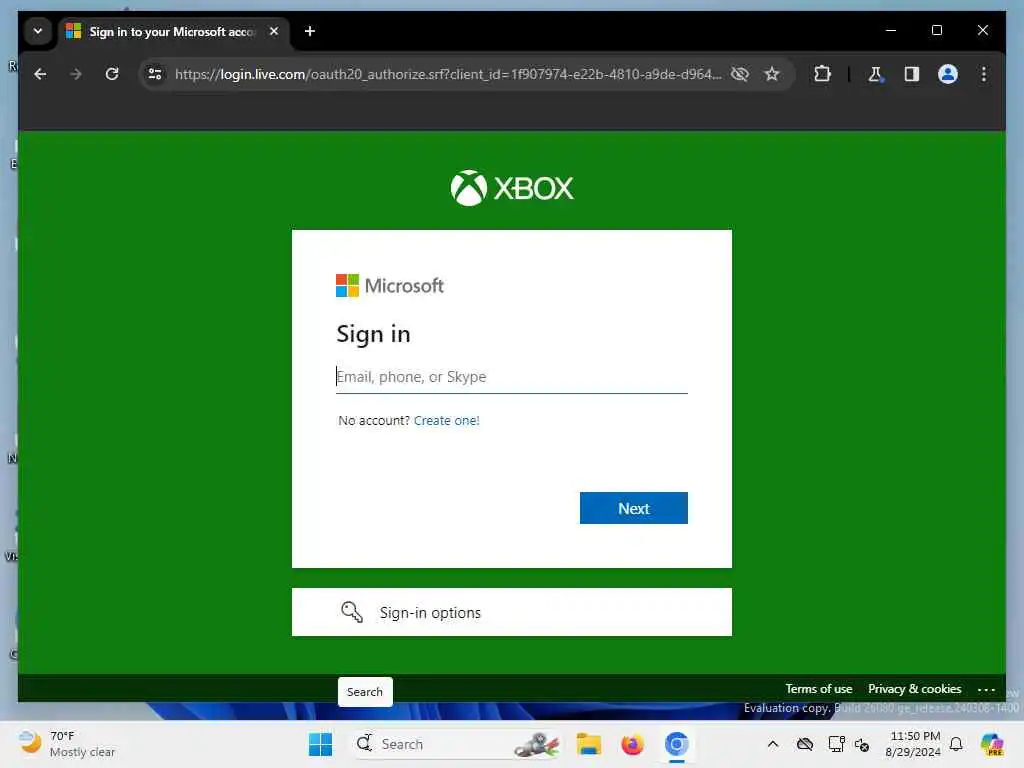Viewport: 1024px width, 768px height.
Task: Toggle the browser side panel
Action: tap(912, 74)
